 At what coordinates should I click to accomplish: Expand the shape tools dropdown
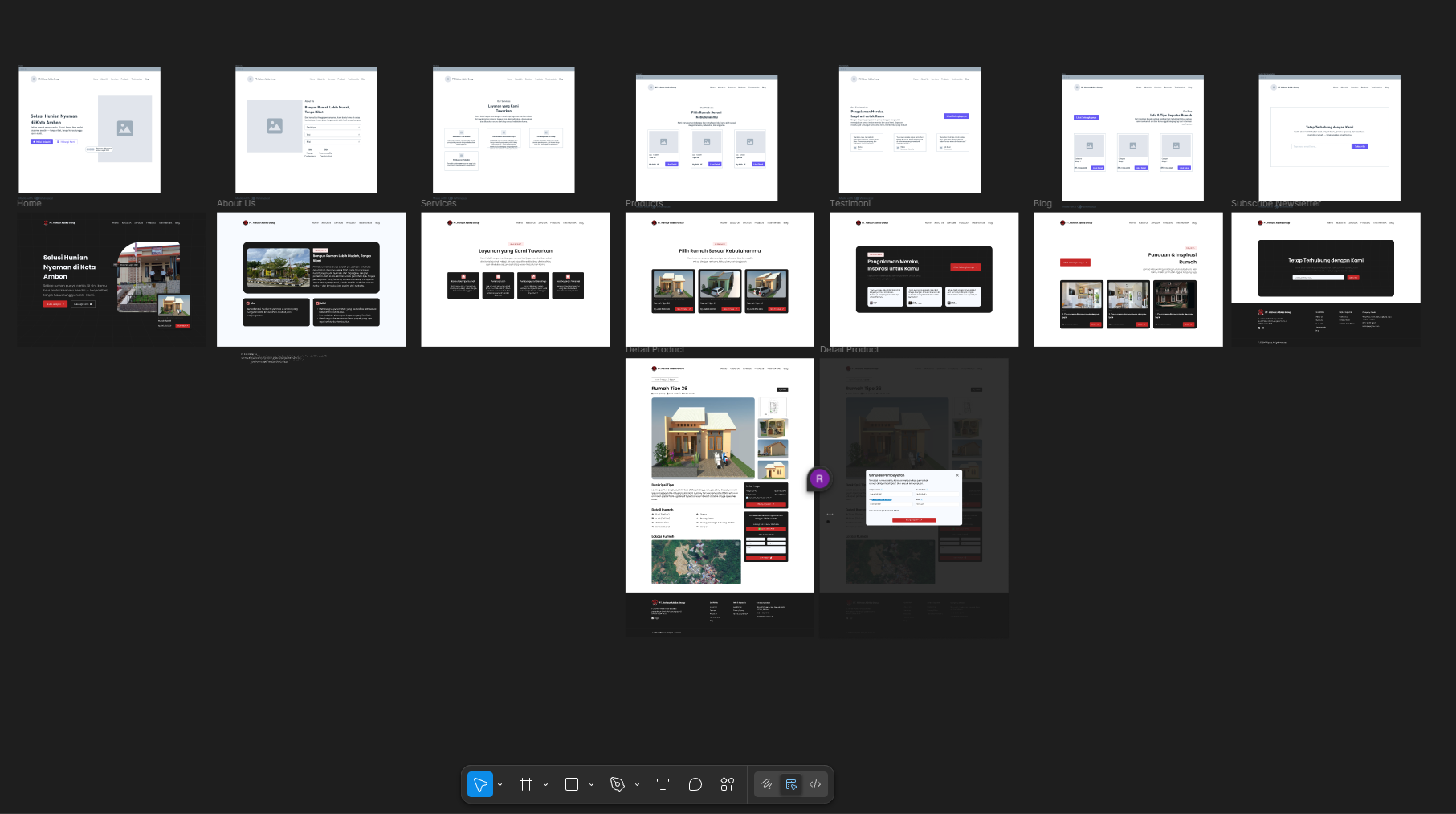591,785
